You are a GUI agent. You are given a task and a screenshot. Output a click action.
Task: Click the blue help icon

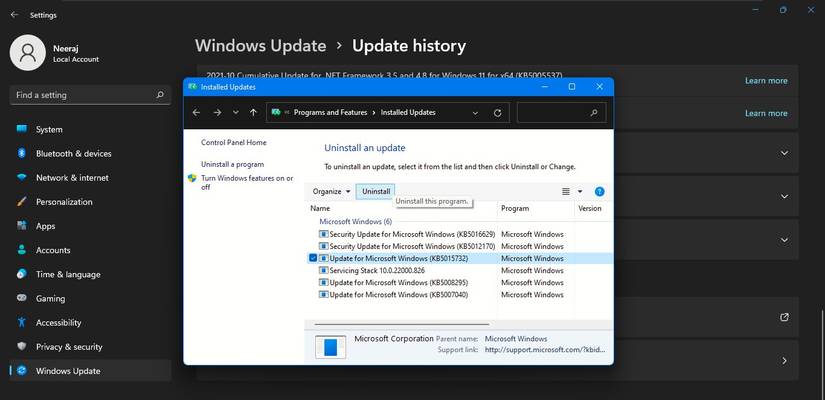(599, 192)
